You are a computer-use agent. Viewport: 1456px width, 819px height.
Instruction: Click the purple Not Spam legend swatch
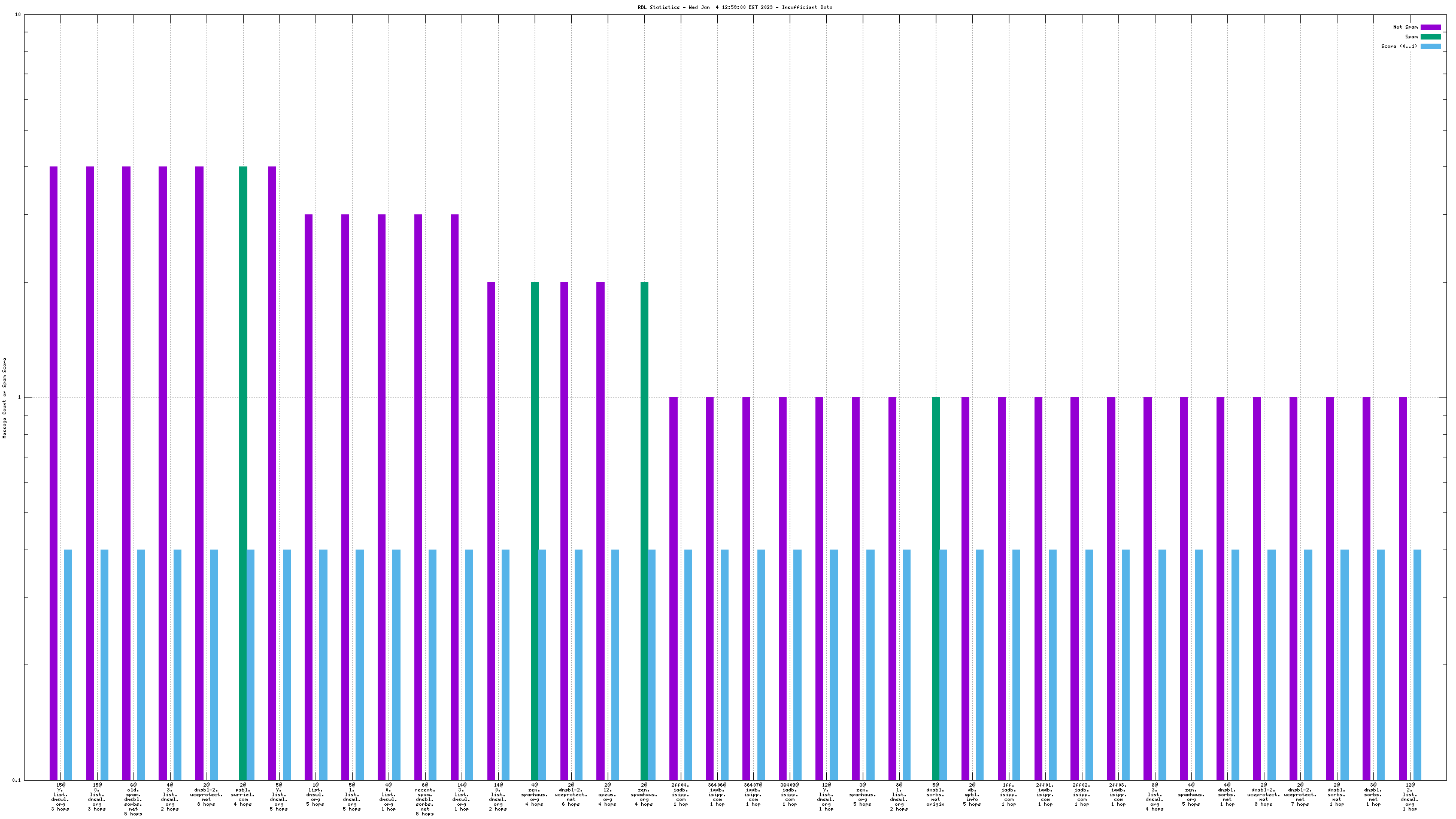(x=1430, y=27)
